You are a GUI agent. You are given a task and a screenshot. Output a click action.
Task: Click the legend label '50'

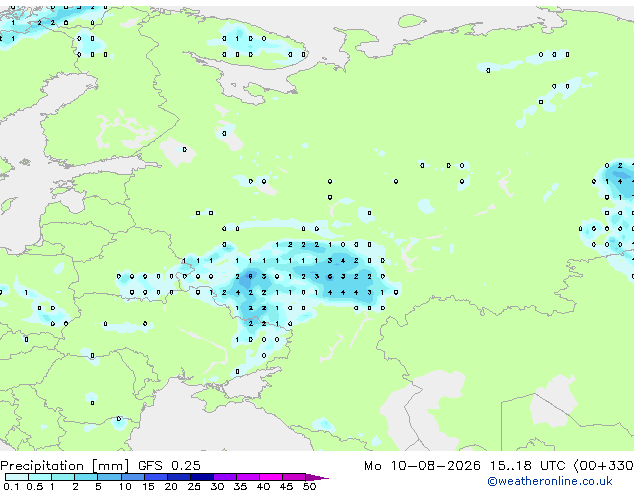[309, 486]
